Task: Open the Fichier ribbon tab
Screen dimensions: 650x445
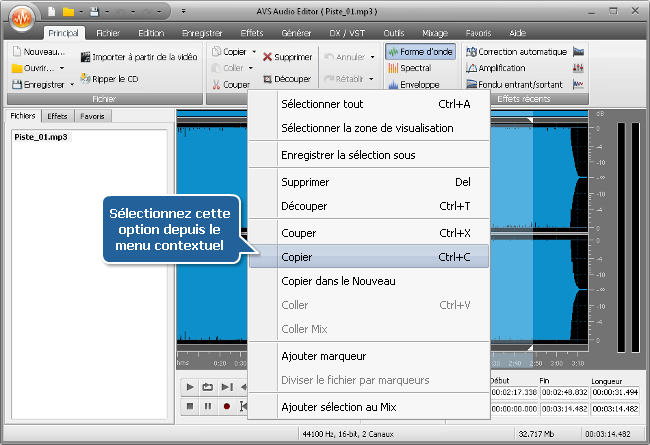Action: [108, 33]
